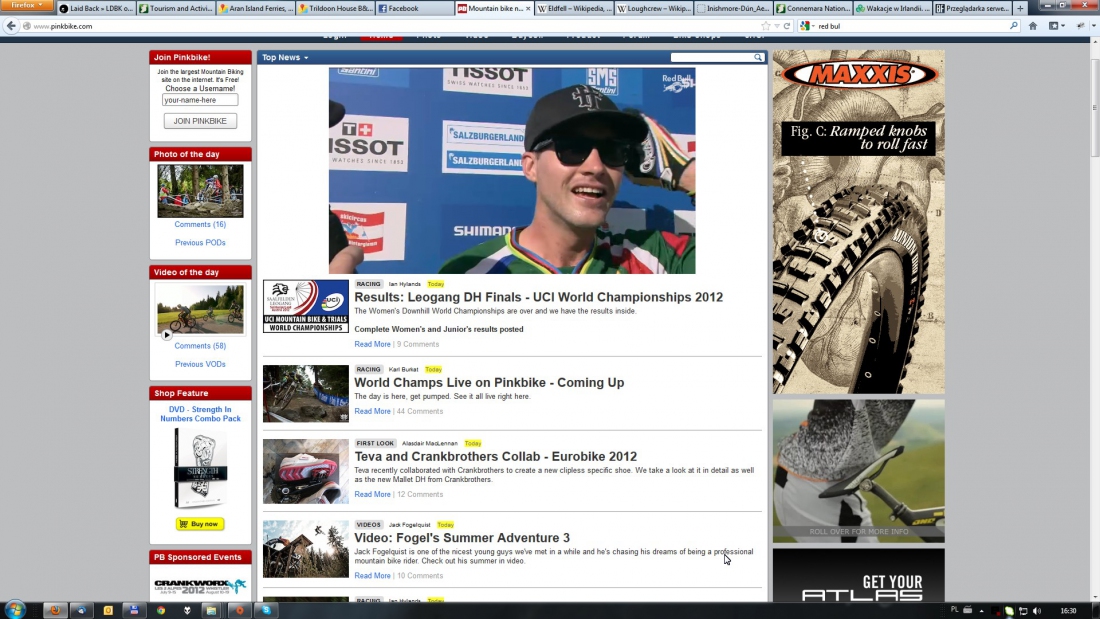1100x619 pixels.
Task: Open Comments (16) under Photo of the day
Action: 200,225
